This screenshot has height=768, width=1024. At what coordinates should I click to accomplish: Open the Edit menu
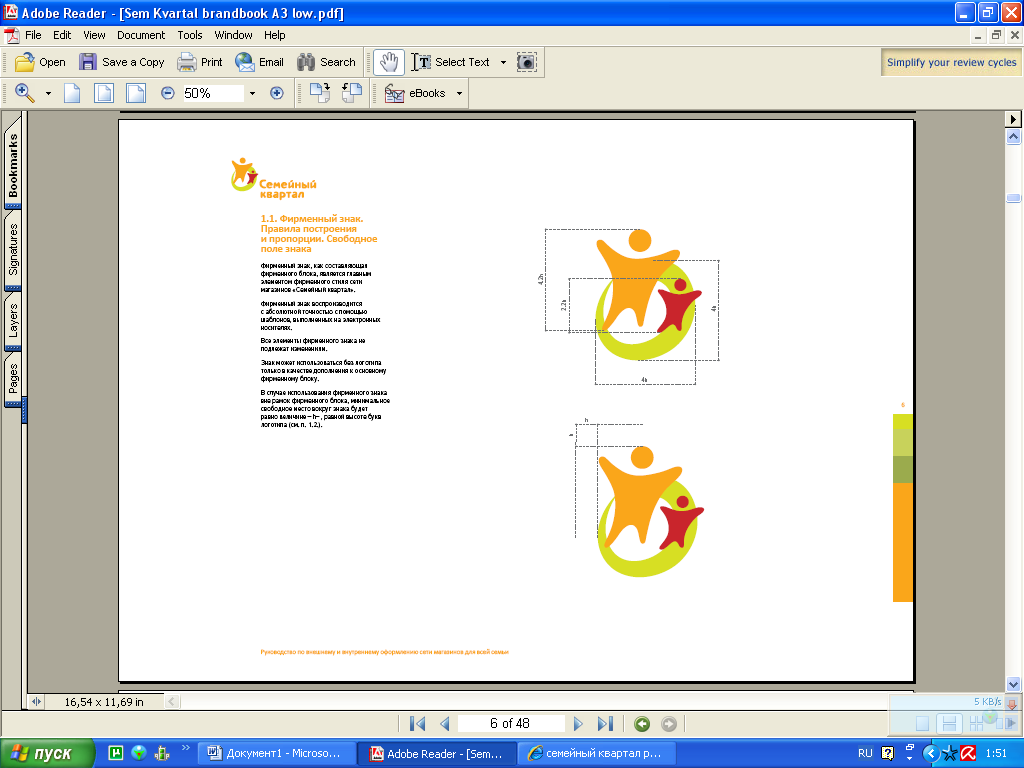point(62,35)
